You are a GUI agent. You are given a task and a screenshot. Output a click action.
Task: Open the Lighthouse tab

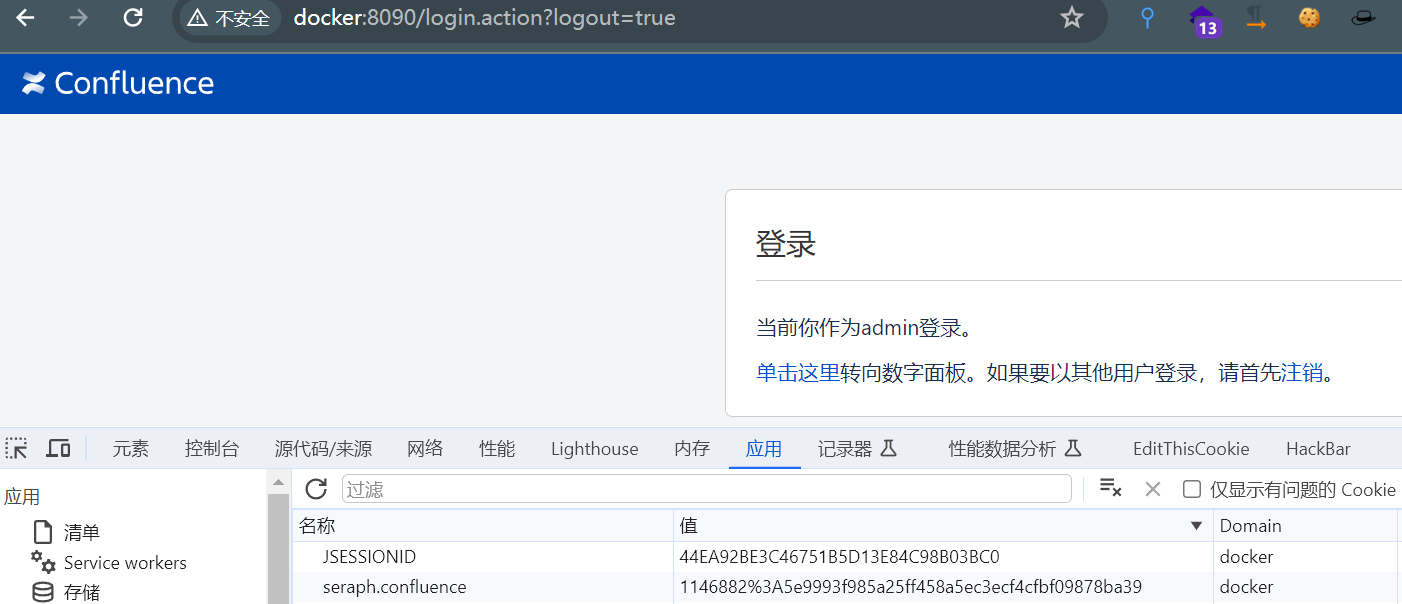pyautogui.click(x=594, y=449)
